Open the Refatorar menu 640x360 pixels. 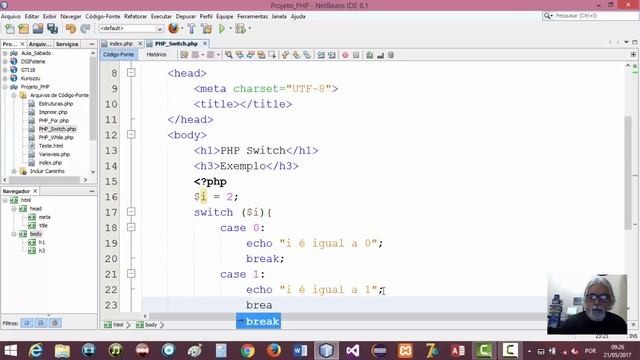pyautogui.click(x=135, y=16)
